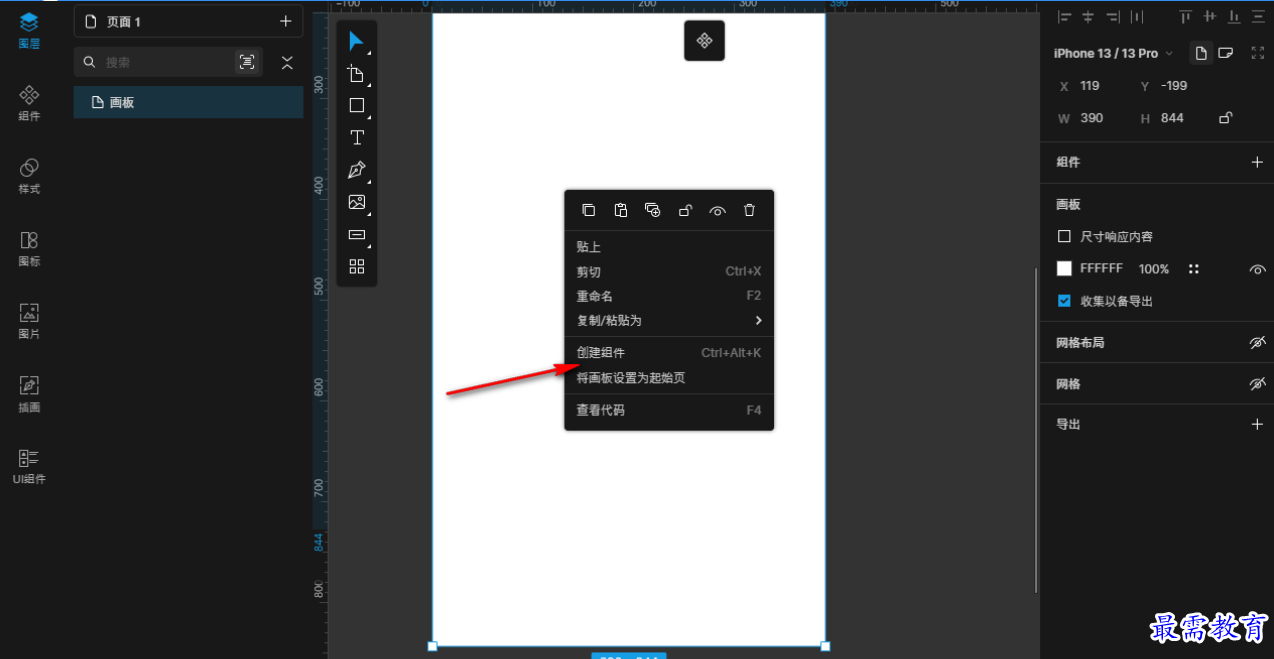Show 网格布局 via its eye icon
Screen dimensions: 1274x659
pyautogui.click(x=1258, y=343)
